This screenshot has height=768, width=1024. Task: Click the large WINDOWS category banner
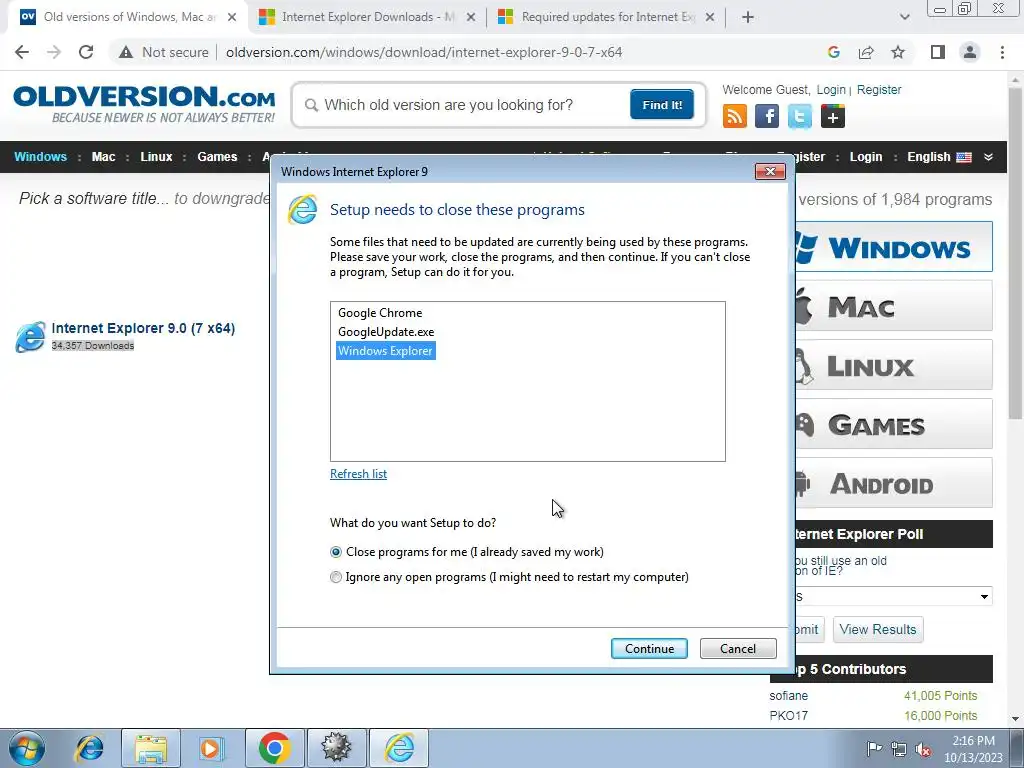tap(893, 247)
